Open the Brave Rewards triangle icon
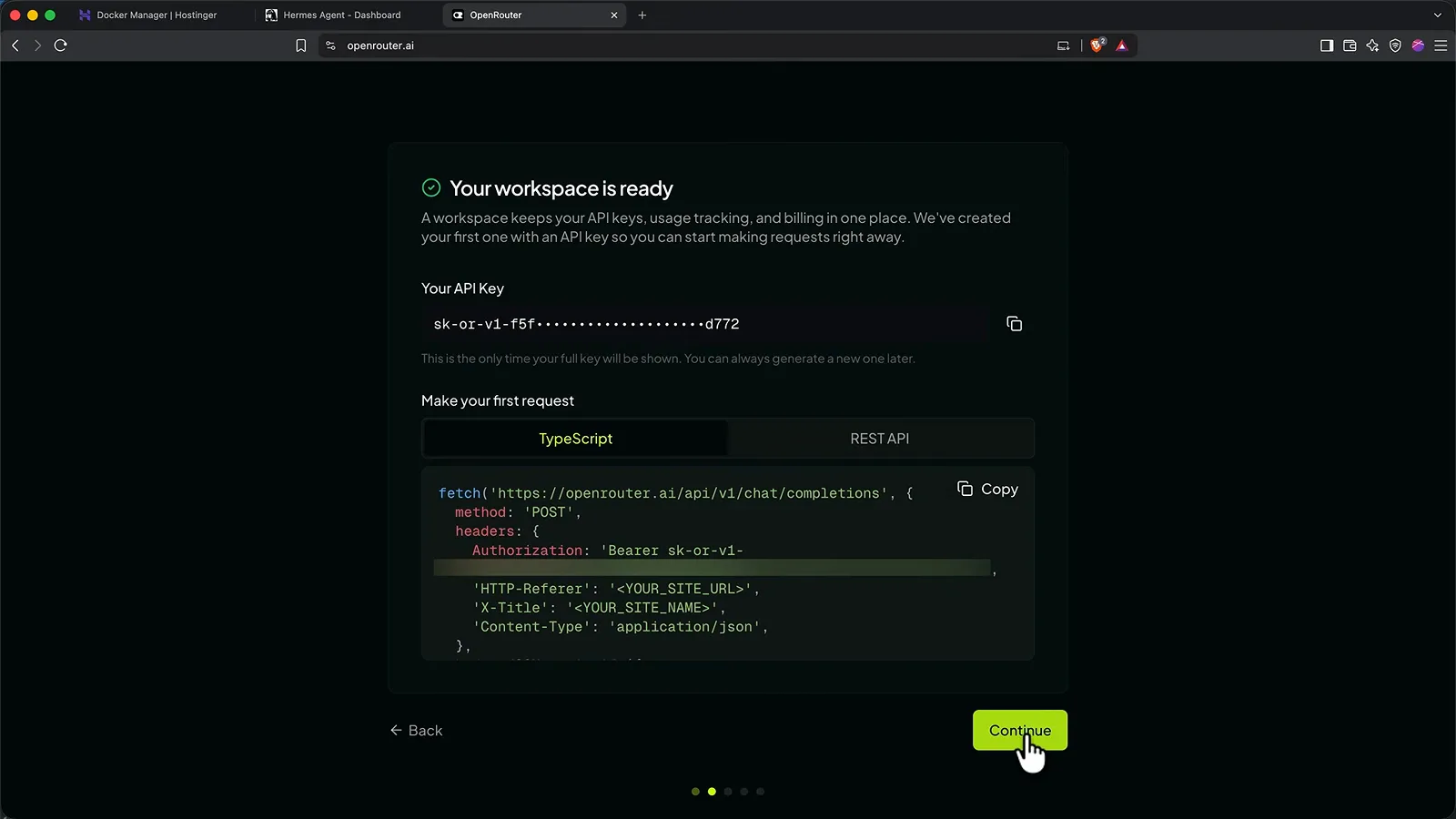Image resolution: width=1456 pixels, height=819 pixels. (1122, 45)
